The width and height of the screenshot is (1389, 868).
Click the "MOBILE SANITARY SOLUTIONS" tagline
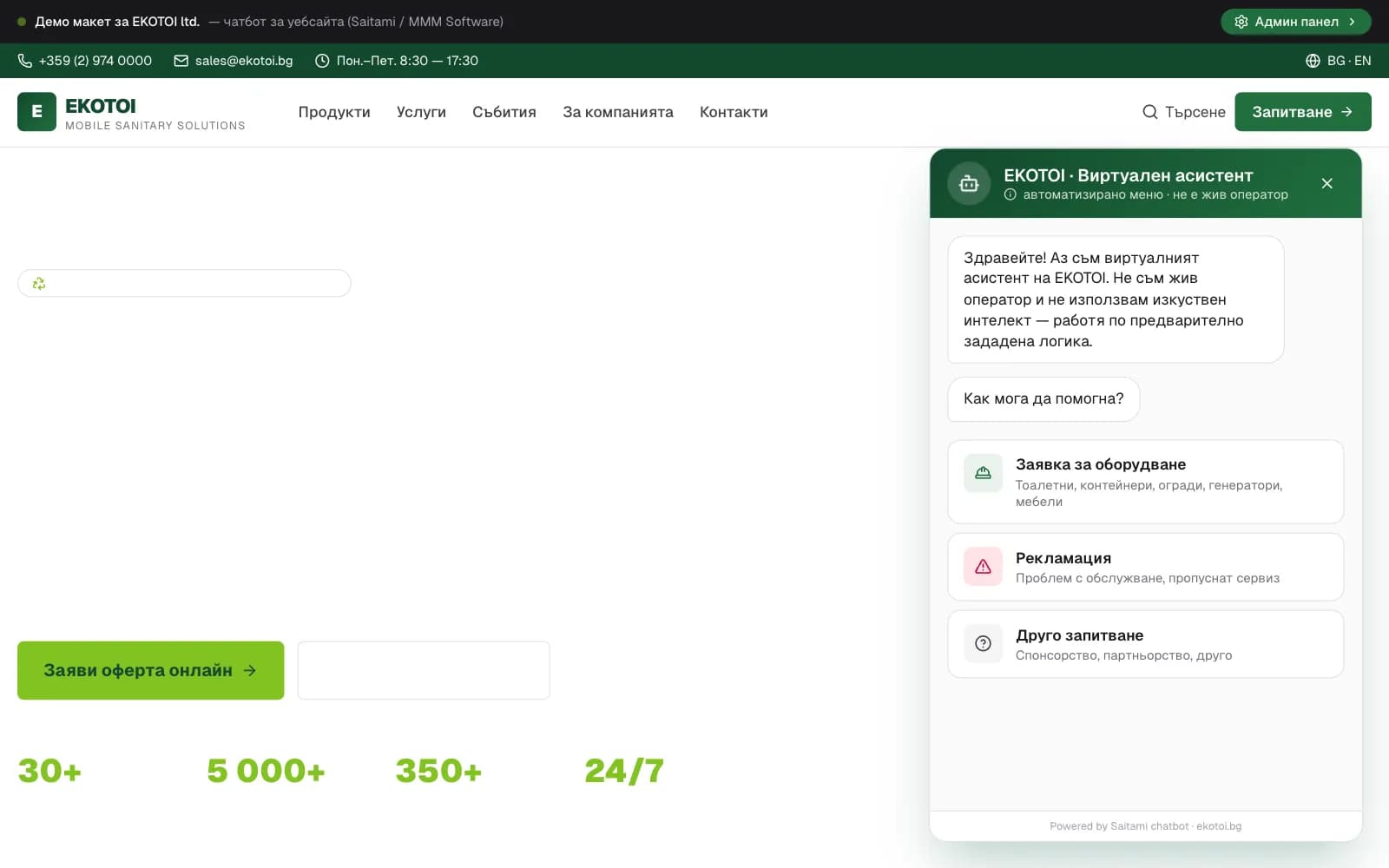155,126
